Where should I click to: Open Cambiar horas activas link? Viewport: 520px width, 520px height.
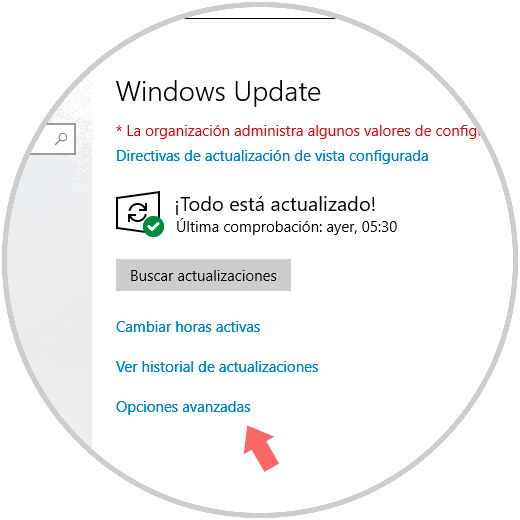(x=188, y=327)
